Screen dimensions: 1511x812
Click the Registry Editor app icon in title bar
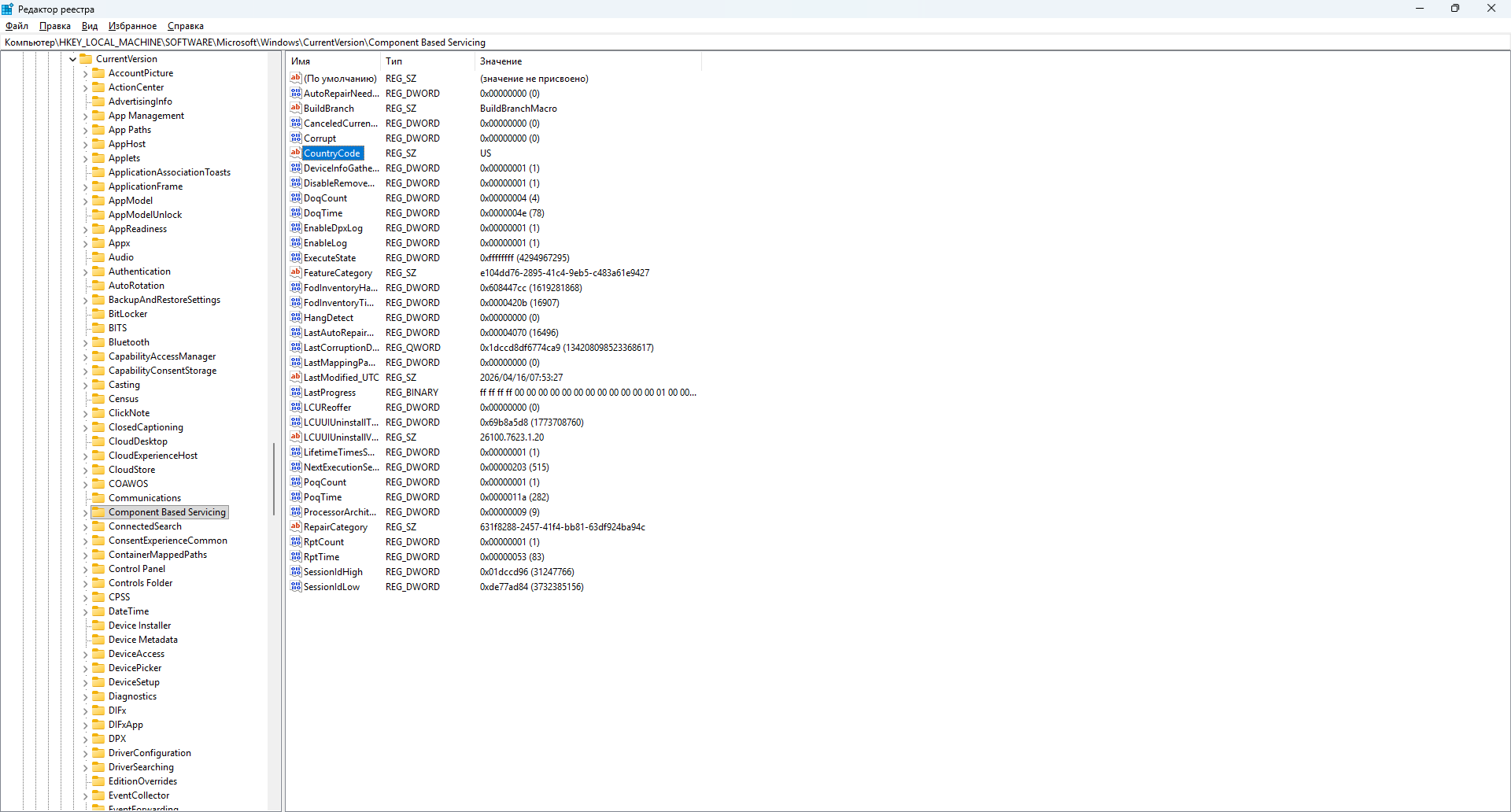[x=8, y=9]
